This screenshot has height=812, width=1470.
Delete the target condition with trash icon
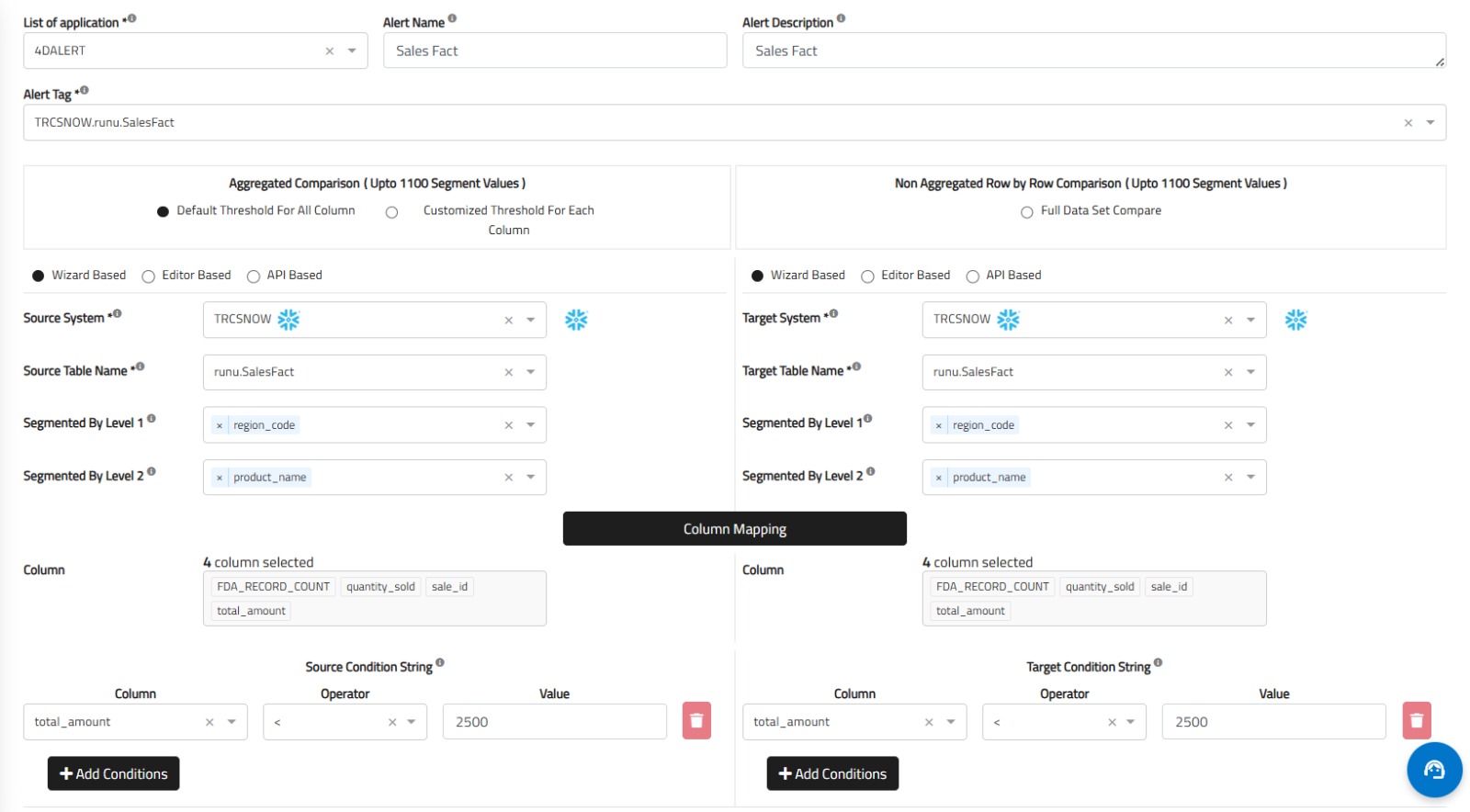(1416, 721)
